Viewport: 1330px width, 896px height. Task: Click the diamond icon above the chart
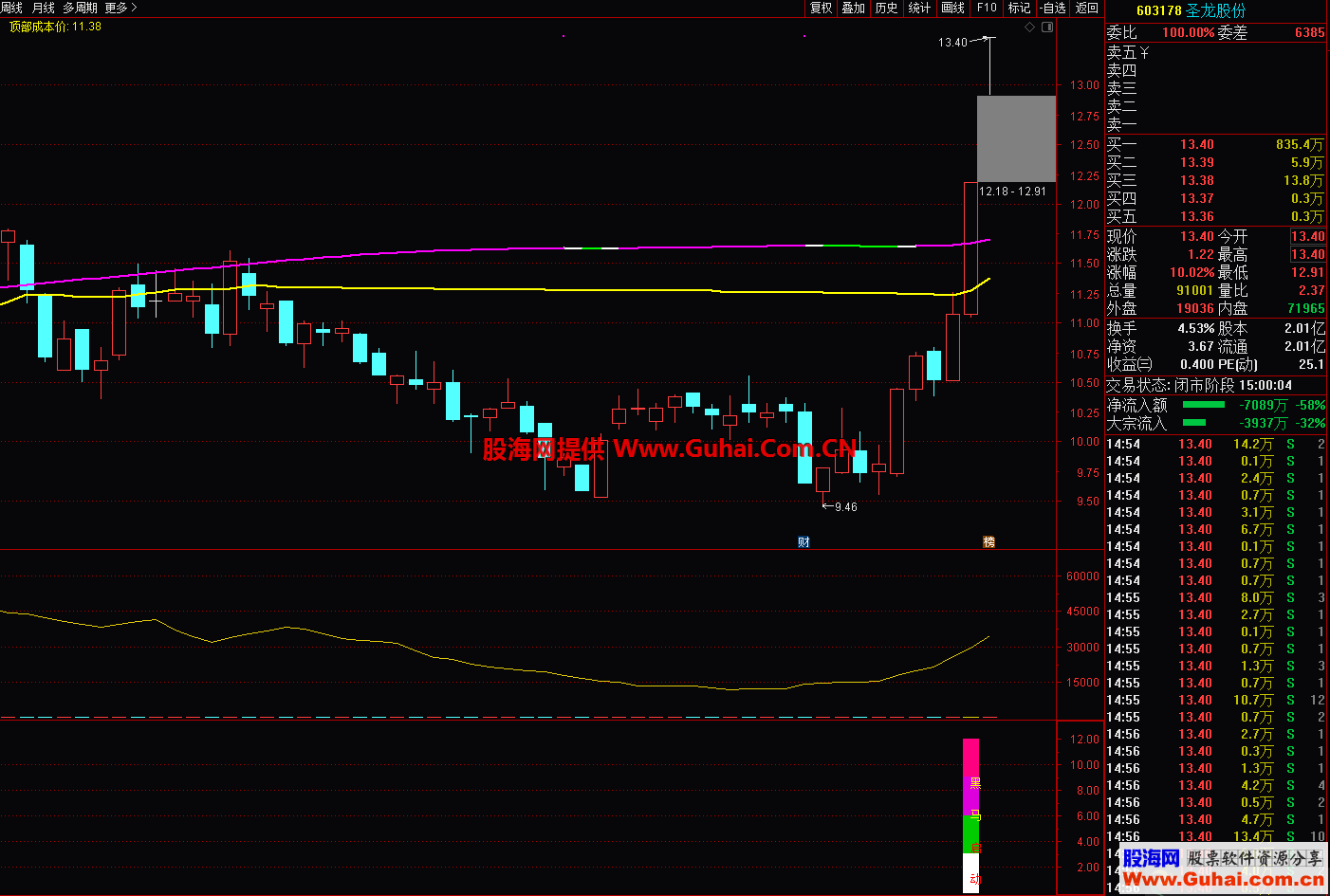click(1030, 27)
